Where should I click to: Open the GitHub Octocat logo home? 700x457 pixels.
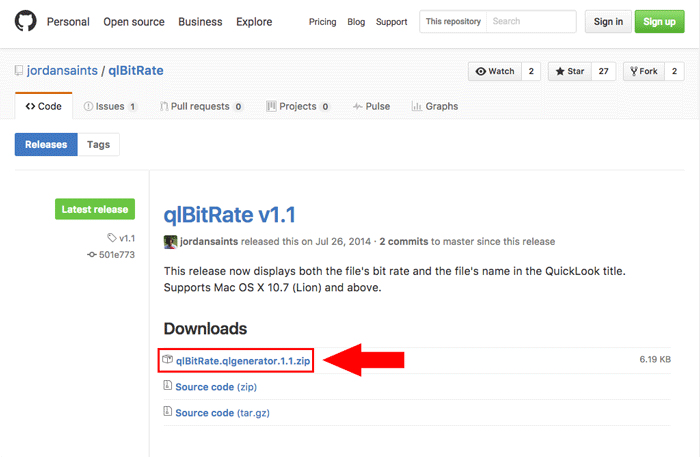pyautogui.click(x=25, y=21)
